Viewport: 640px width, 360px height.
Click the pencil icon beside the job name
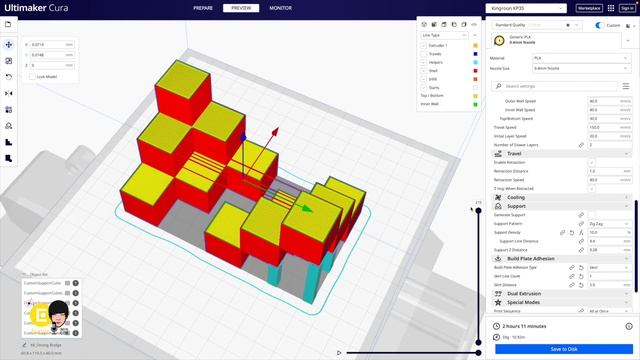(25, 345)
